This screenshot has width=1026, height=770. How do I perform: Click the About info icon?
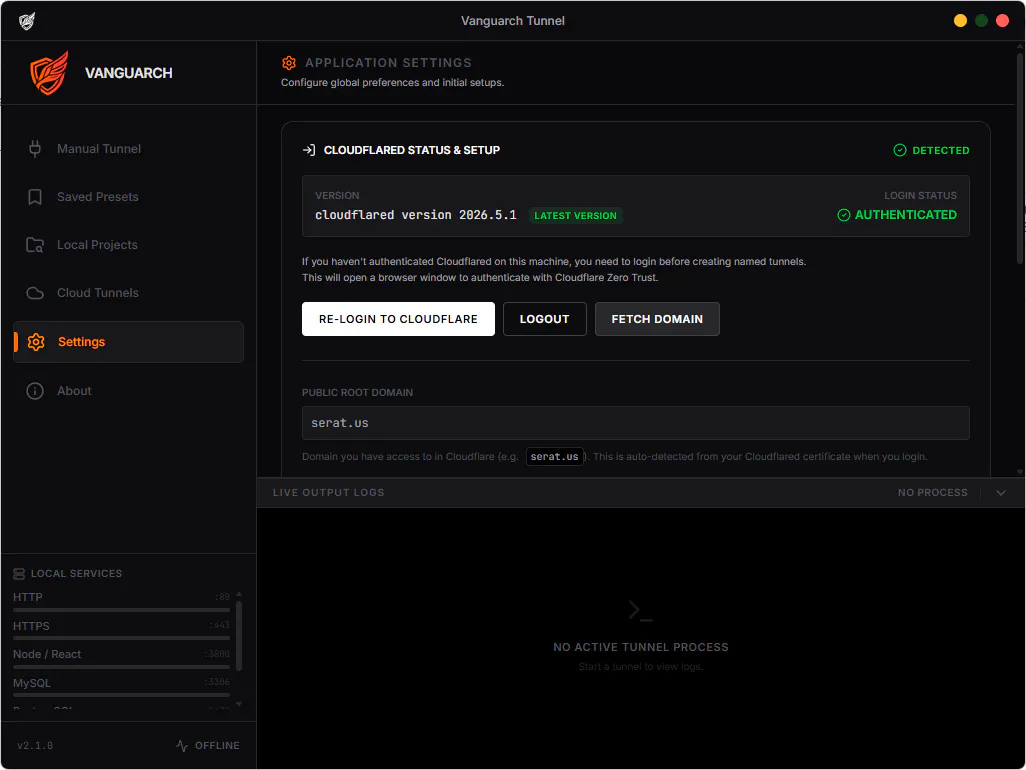coord(35,391)
